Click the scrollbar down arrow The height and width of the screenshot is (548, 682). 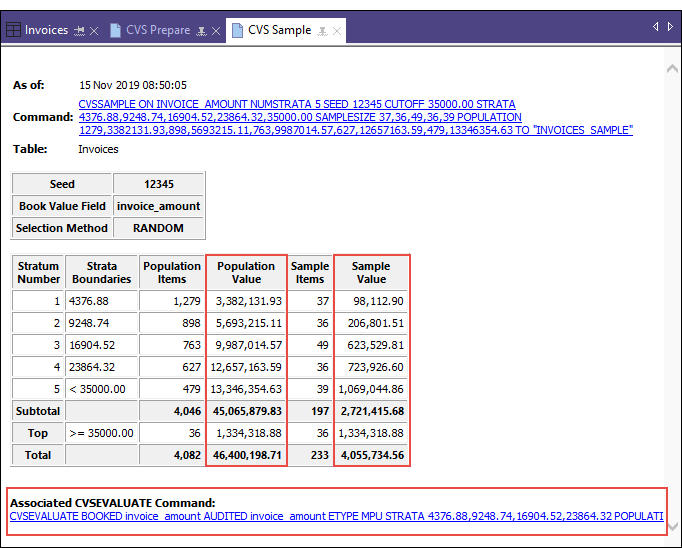(672, 525)
